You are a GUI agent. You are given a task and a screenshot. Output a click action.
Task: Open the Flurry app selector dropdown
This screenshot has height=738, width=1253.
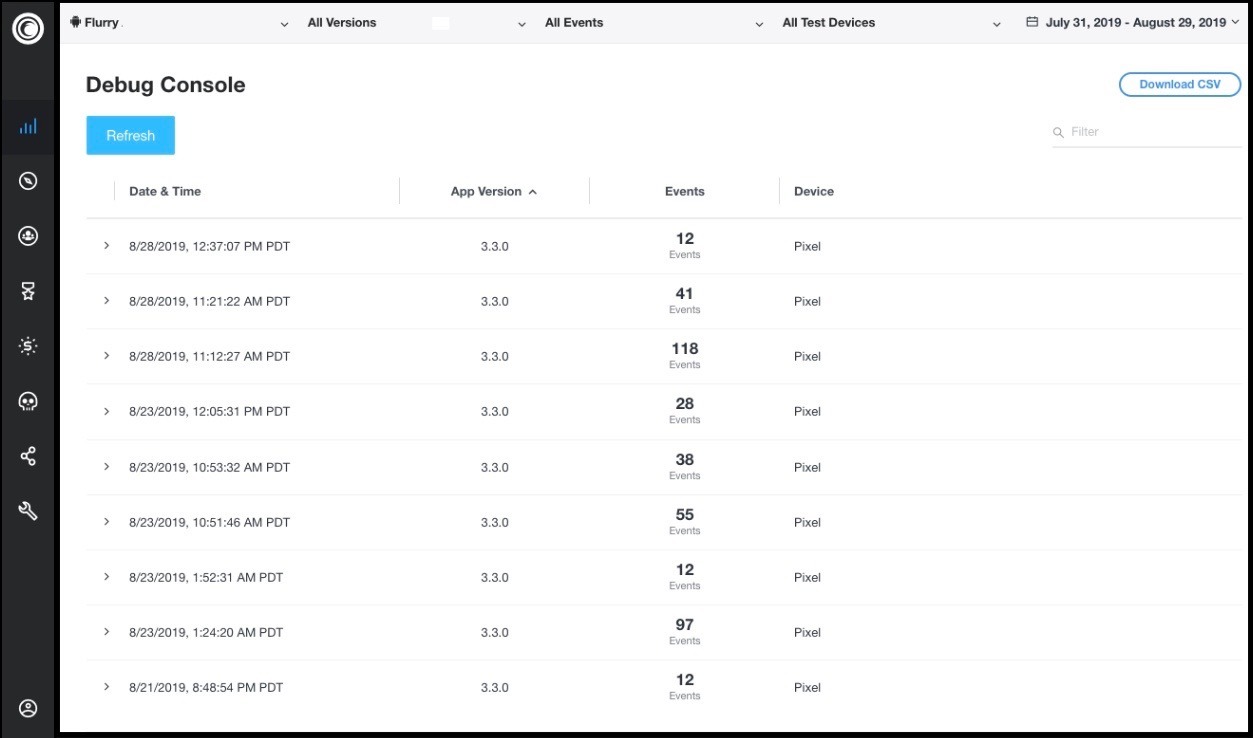click(x=178, y=23)
